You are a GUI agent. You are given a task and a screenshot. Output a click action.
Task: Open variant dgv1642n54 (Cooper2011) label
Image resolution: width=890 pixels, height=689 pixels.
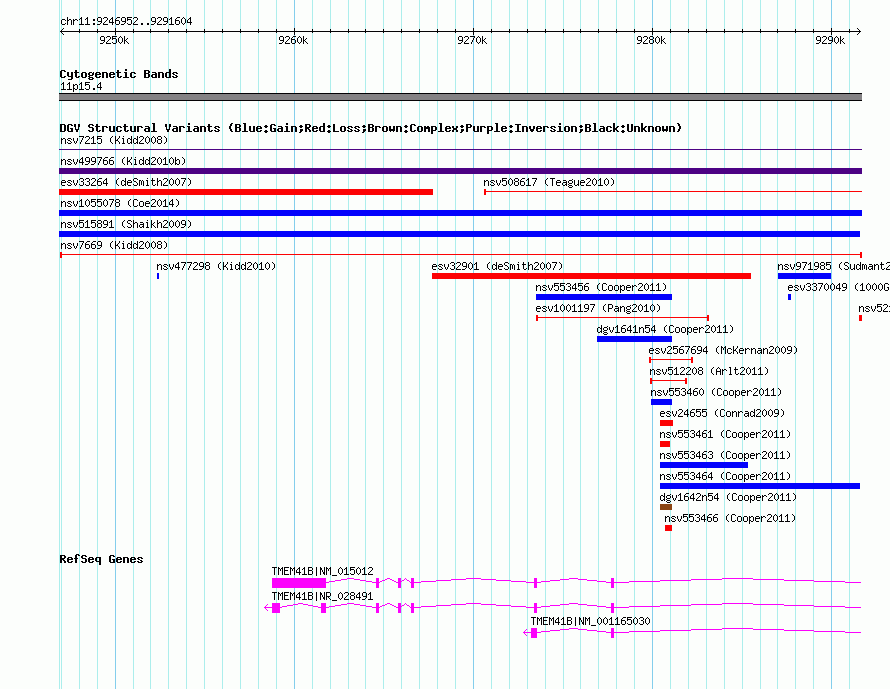pyautogui.click(x=728, y=497)
